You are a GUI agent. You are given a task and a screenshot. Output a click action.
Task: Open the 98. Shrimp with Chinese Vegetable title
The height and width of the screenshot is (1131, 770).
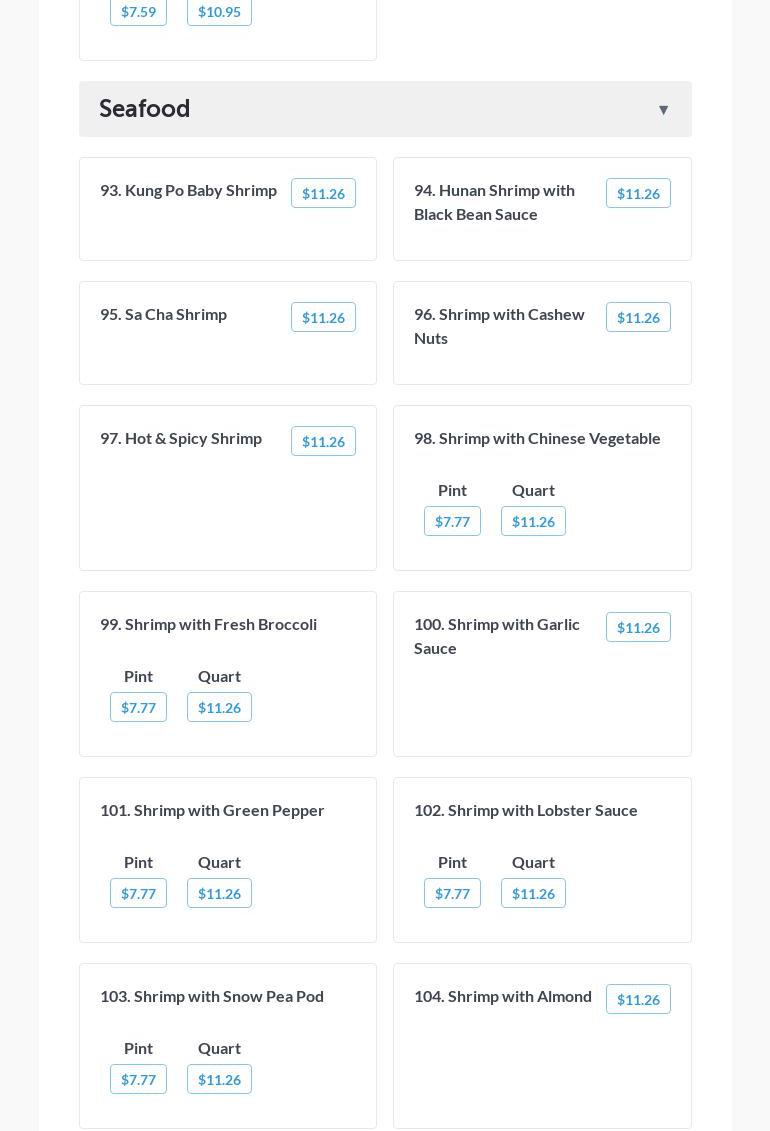coord(537,438)
